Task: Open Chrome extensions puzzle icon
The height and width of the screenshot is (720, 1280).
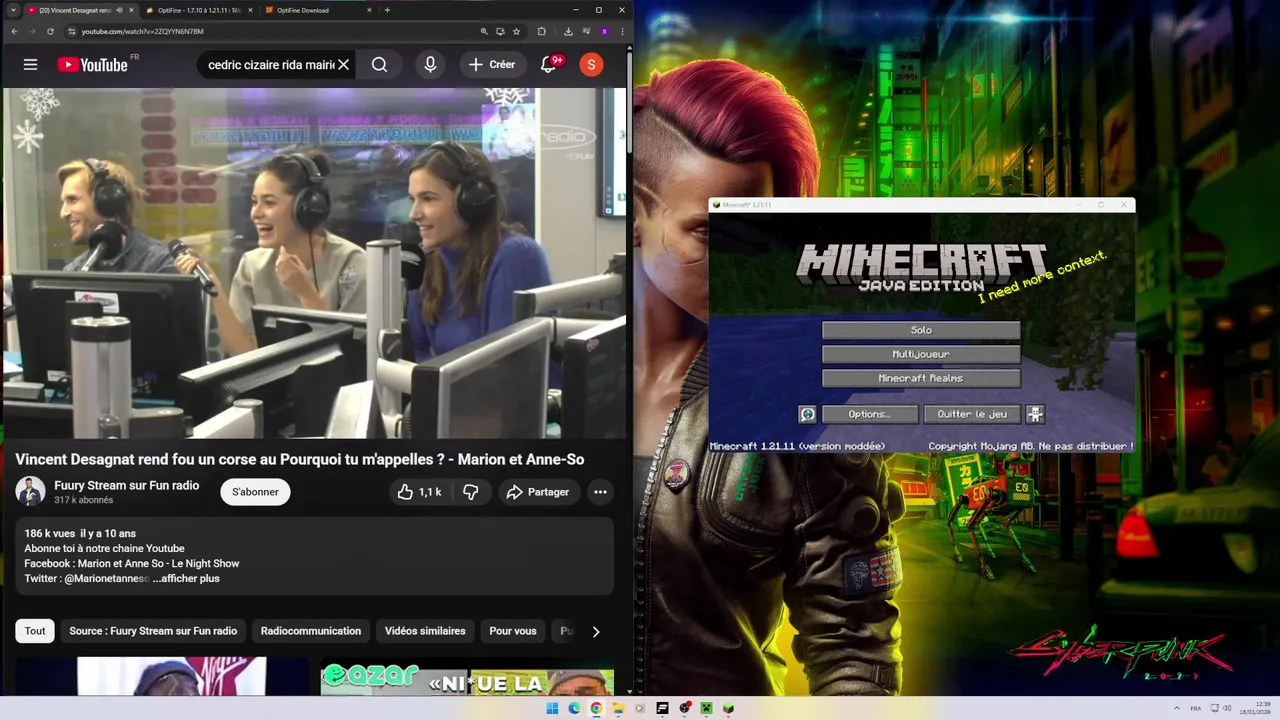Action: click(x=542, y=31)
